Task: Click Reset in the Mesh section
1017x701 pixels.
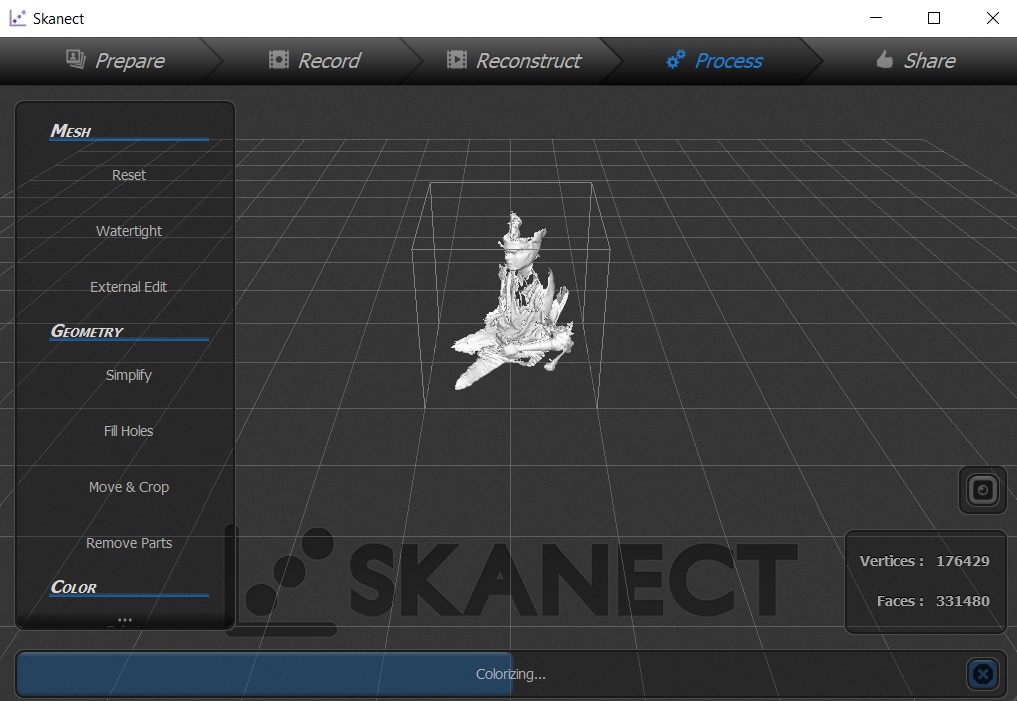Action: (x=128, y=175)
